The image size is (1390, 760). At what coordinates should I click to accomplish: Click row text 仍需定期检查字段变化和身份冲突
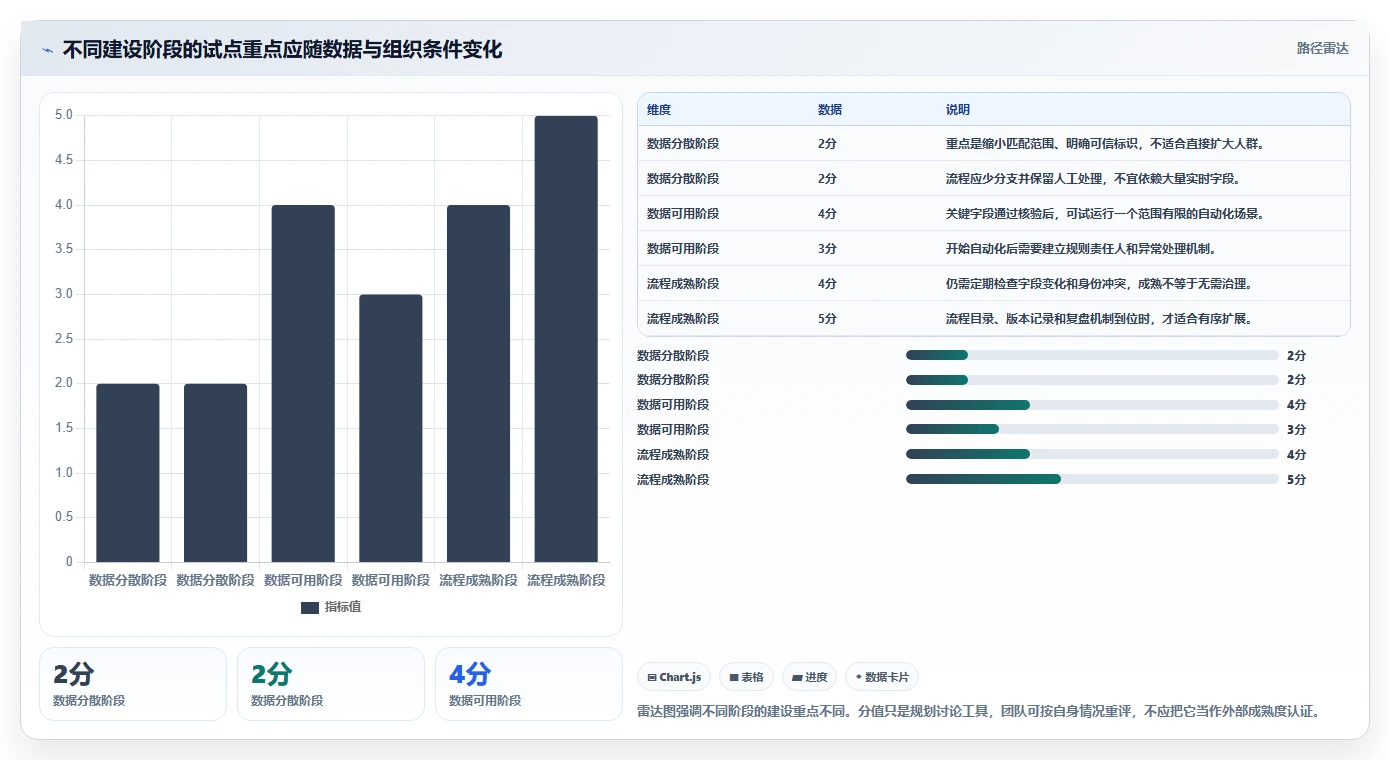coord(1038,284)
